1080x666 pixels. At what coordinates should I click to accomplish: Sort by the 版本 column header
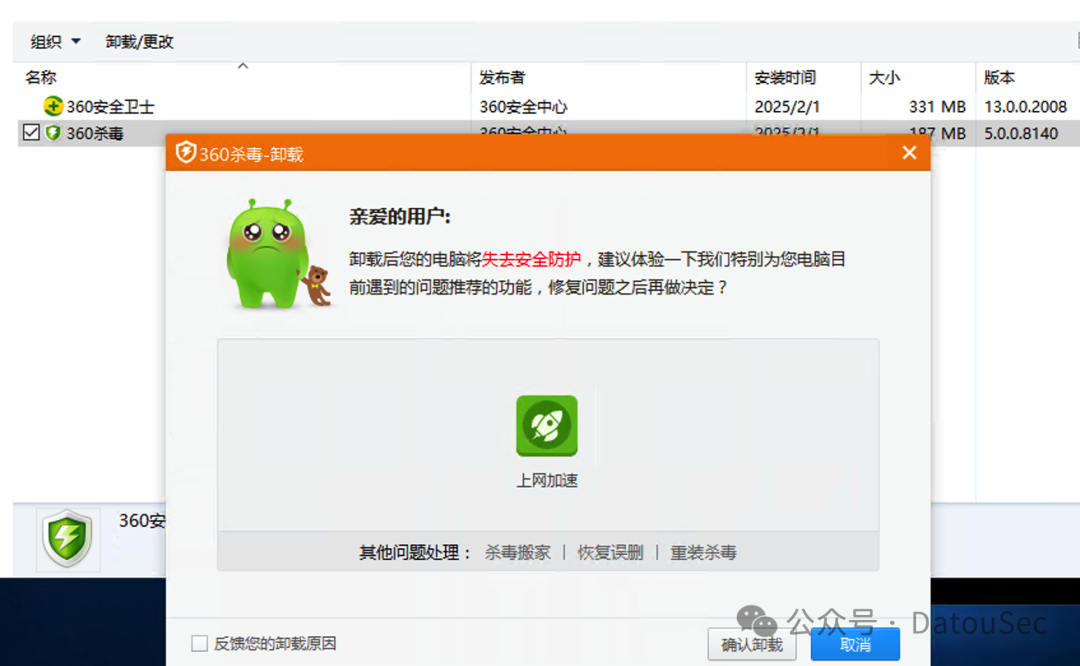click(x=999, y=77)
